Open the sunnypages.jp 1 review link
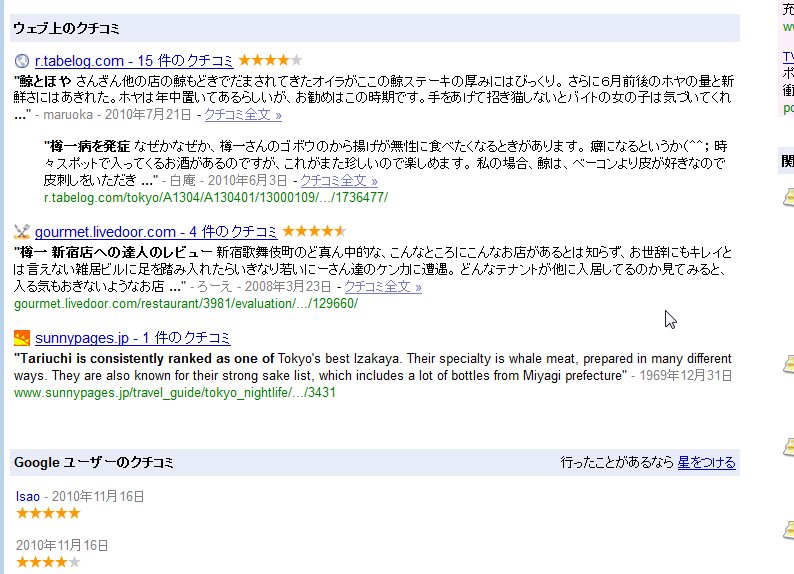This screenshot has width=794, height=574. 133,338
